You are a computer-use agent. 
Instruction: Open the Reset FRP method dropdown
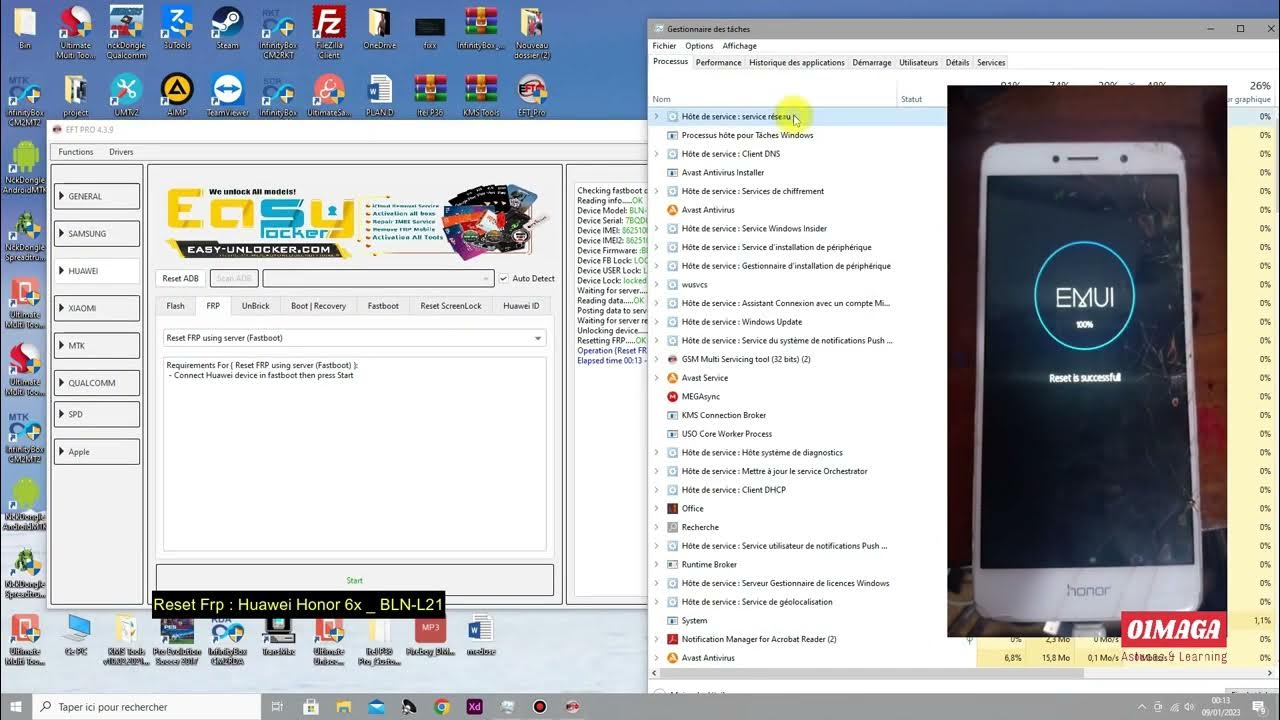coord(355,338)
